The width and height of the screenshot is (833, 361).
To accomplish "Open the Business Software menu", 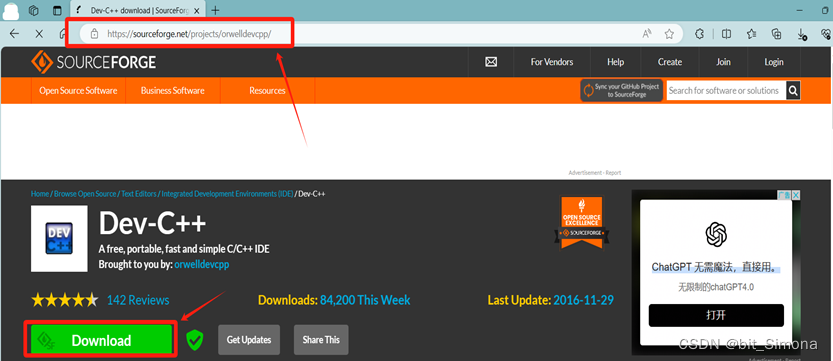I will [x=173, y=90].
